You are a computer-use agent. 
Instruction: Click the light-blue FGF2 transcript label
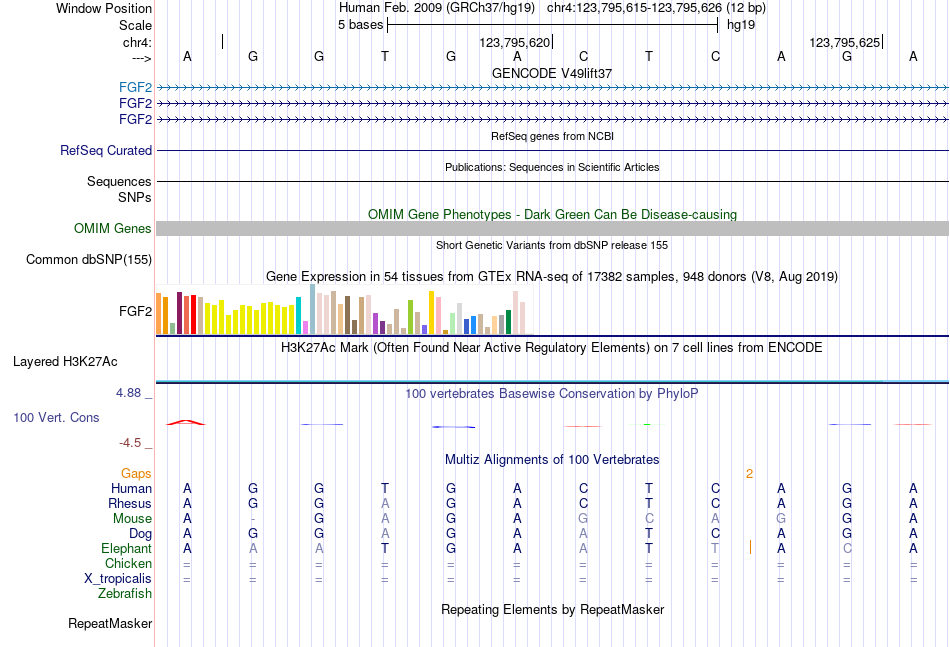[x=135, y=88]
